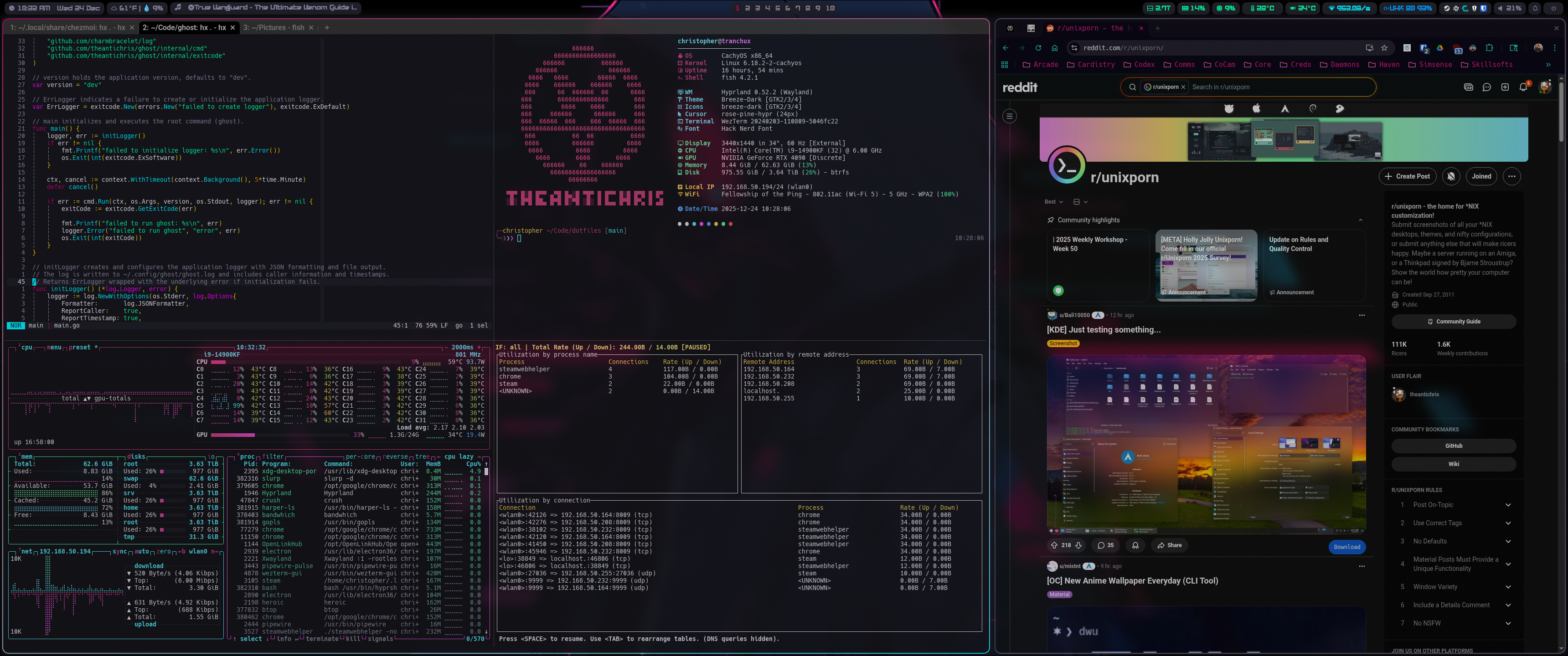Open Reddit notifications bell showing 6 alerts
1568x656 pixels.
(x=1522, y=87)
